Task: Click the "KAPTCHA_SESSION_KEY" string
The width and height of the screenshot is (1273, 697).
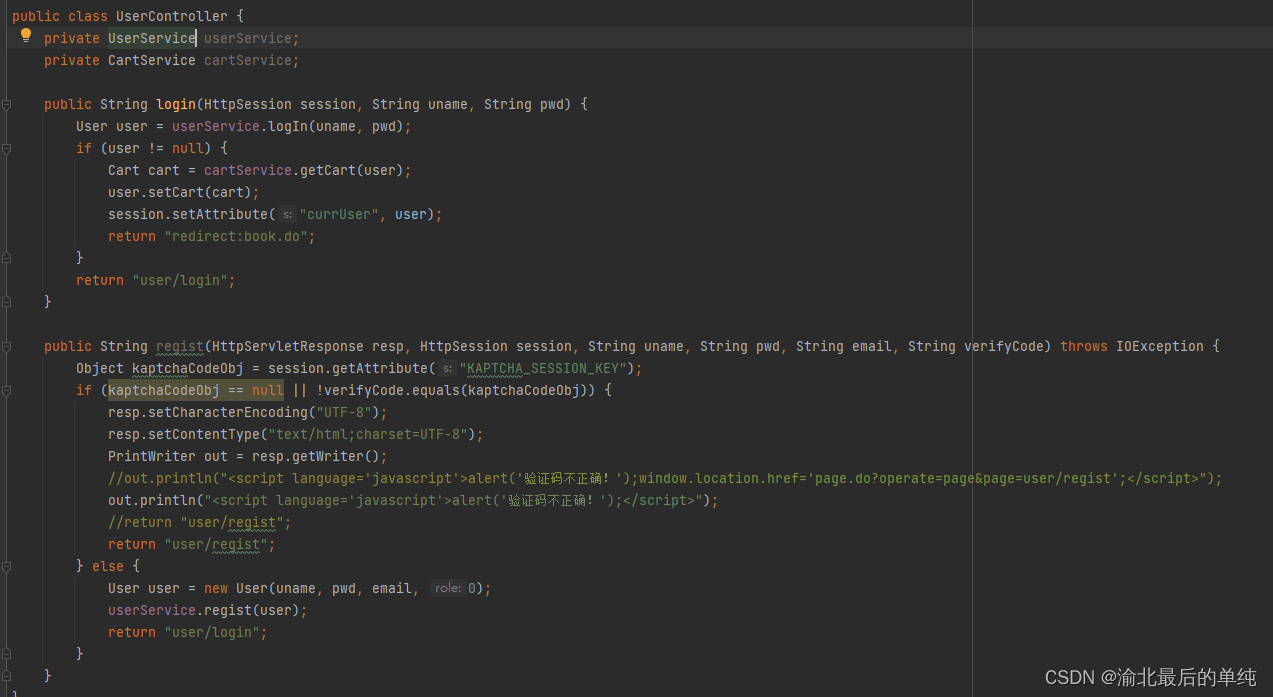Action: point(544,368)
